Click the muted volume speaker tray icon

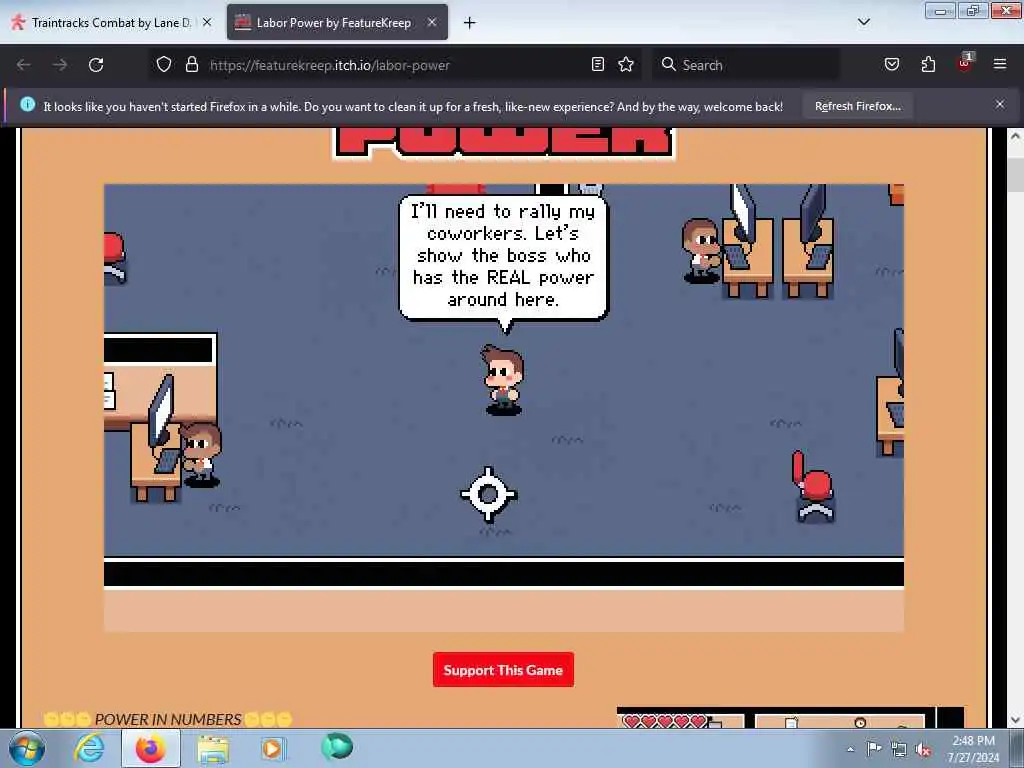point(923,750)
